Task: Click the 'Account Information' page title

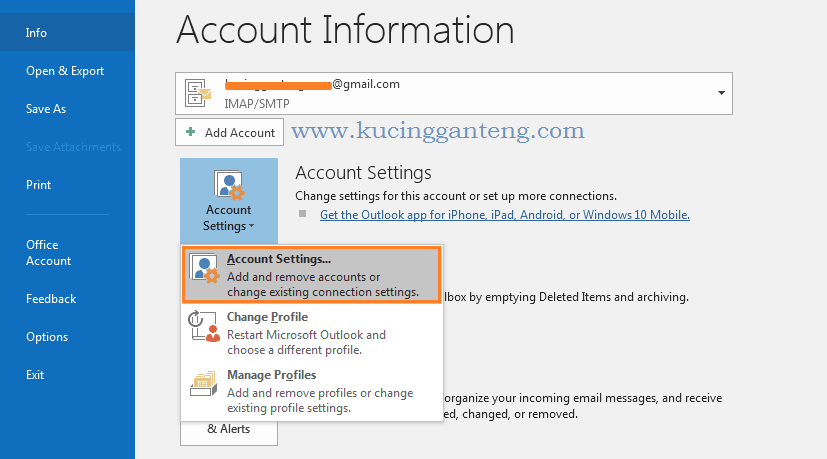Action: point(345,30)
